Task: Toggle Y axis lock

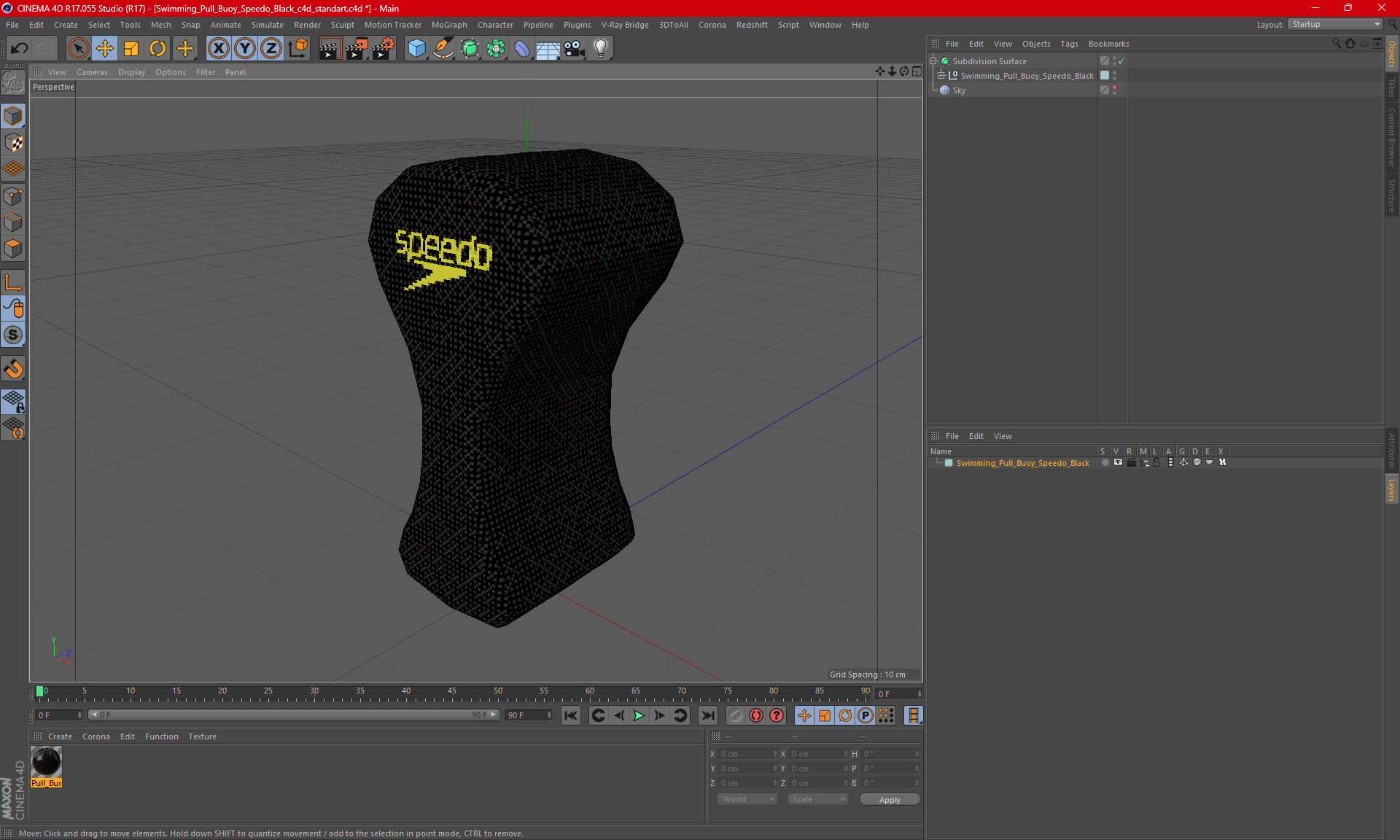Action: pyautogui.click(x=245, y=49)
